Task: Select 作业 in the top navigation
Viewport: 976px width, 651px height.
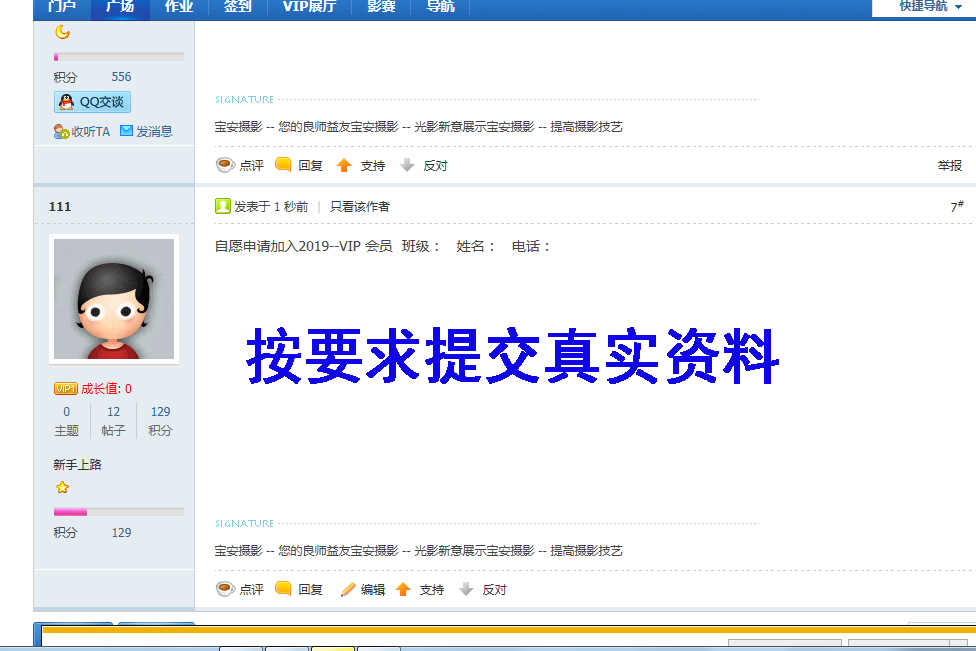Action: [179, 7]
